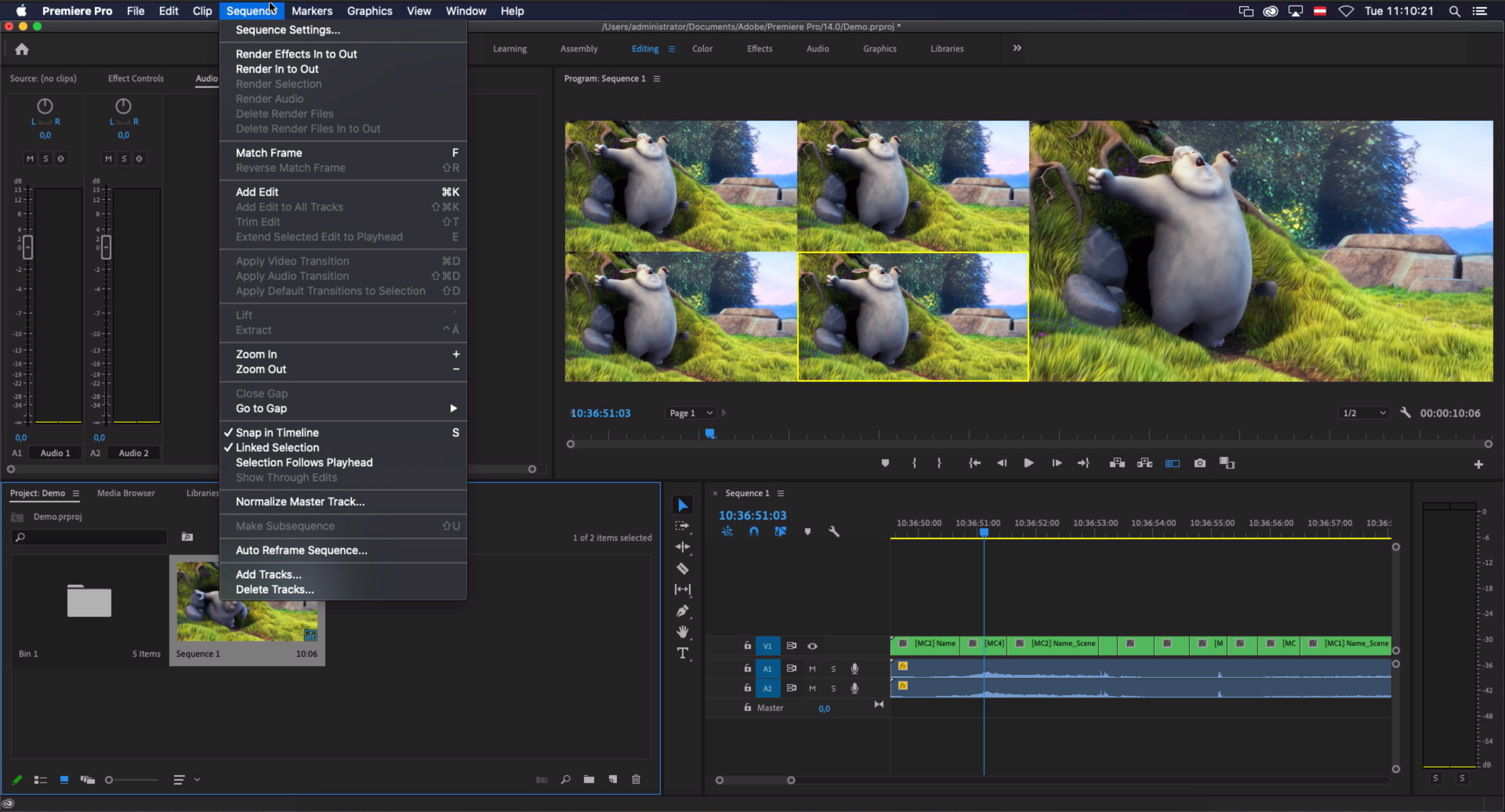Viewport: 1505px width, 812px height.
Task: Go to In point in Program monitor
Action: (x=974, y=463)
